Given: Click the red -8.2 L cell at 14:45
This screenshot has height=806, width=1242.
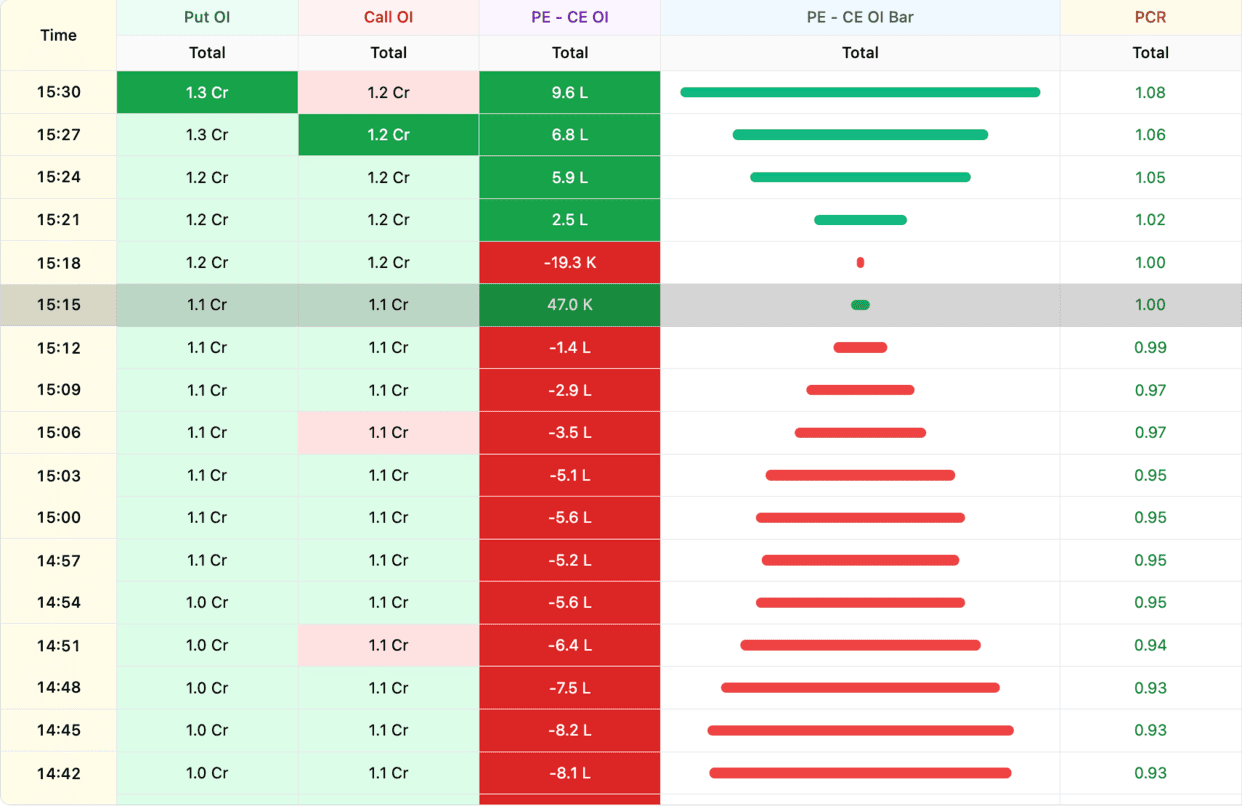Looking at the screenshot, I should point(569,730).
